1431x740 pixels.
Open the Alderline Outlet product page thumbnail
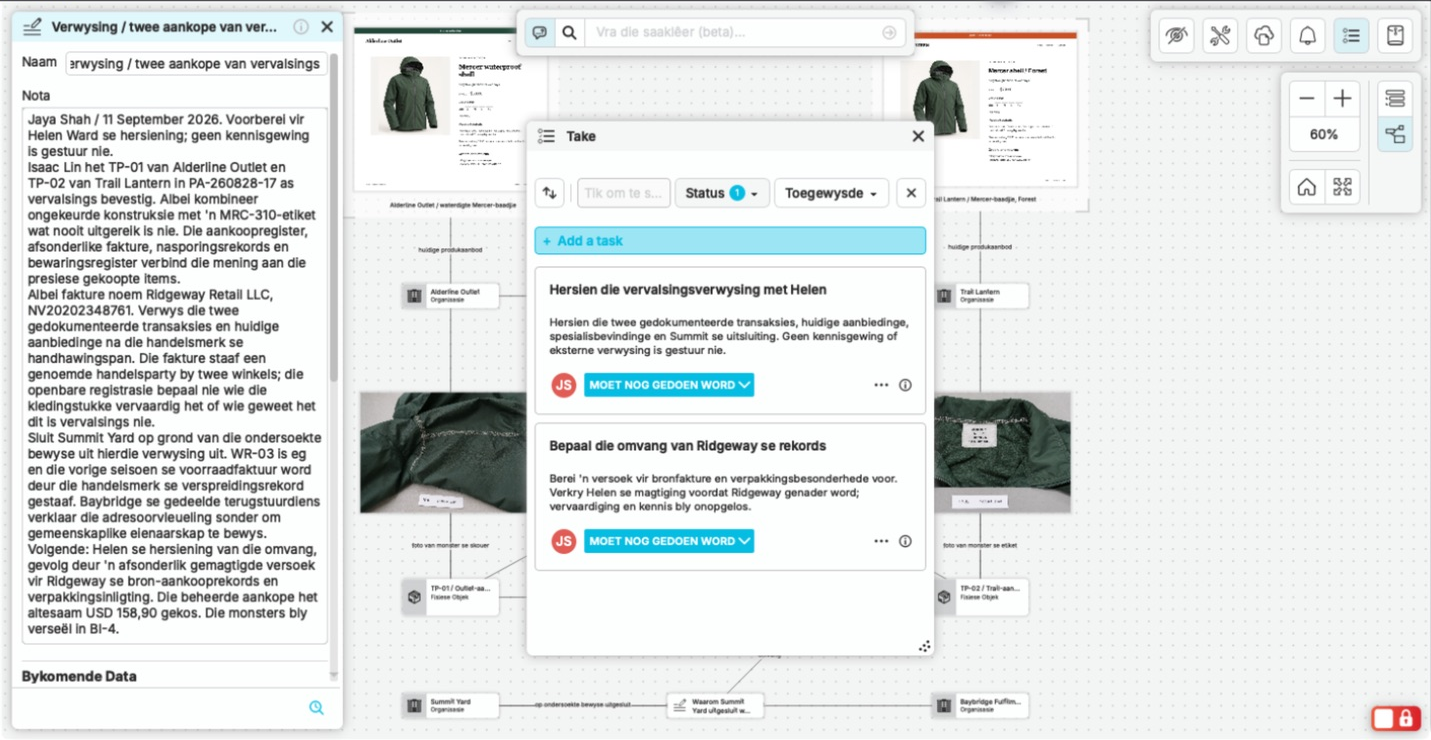pos(450,112)
